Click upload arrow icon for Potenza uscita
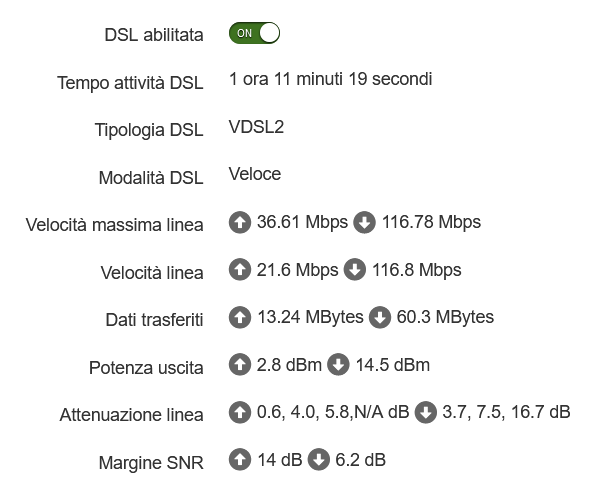The image size is (613, 491). click(x=240, y=365)
